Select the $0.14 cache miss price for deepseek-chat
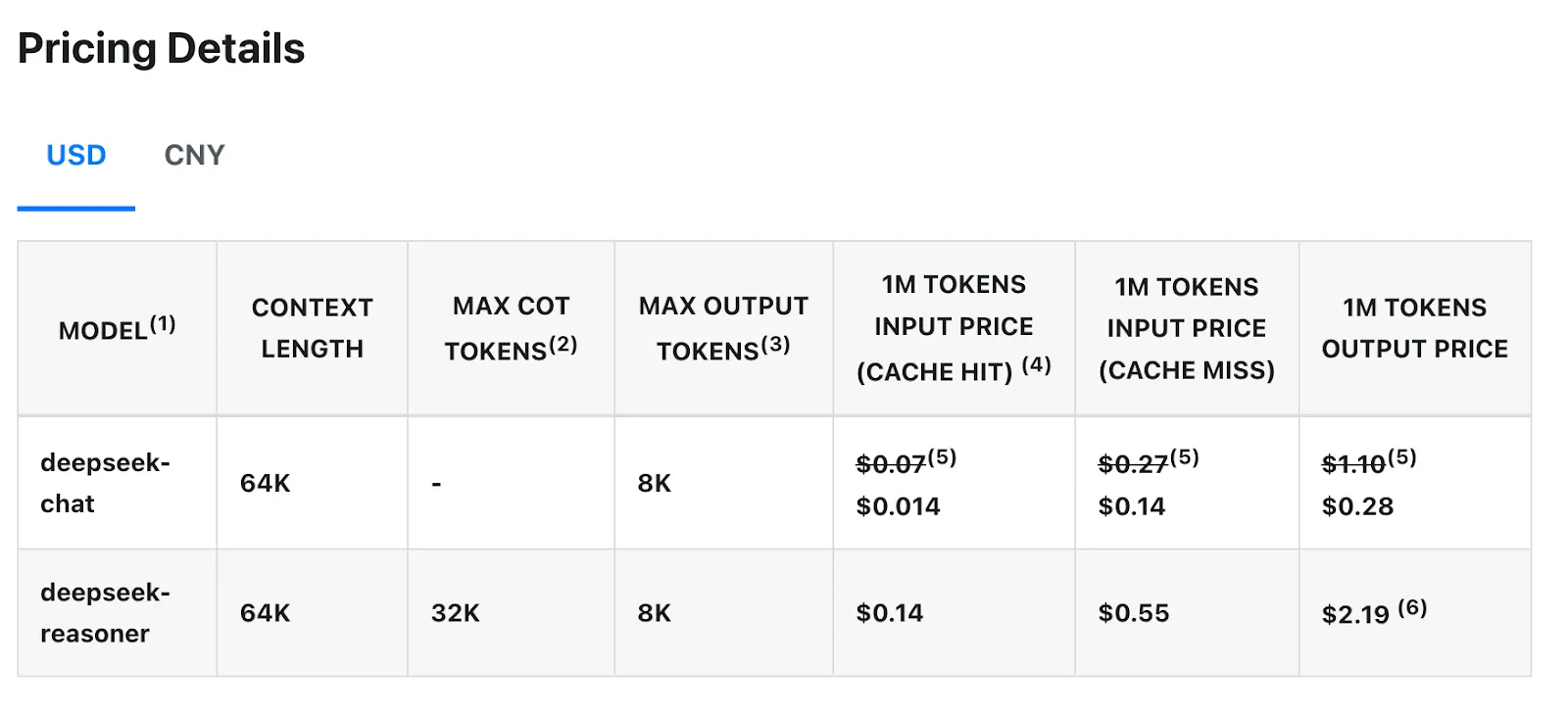The height and width of the screenshot is (713, 1568). pyautogui.click(x=1132, y=506)
